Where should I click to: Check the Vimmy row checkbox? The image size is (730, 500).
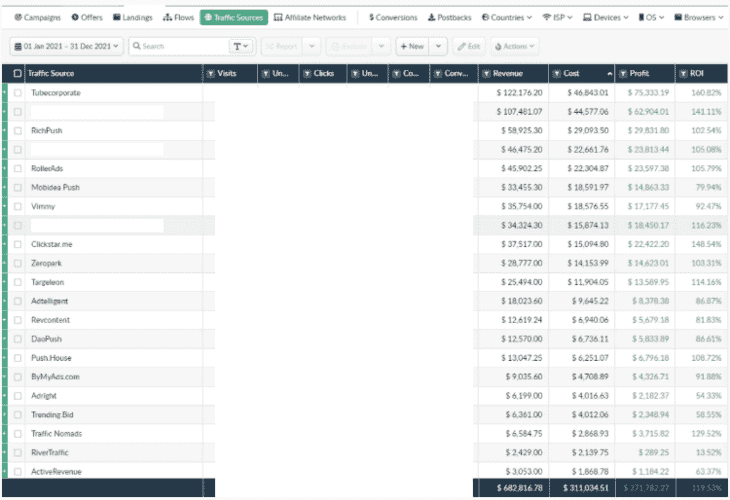pos(18,206)
